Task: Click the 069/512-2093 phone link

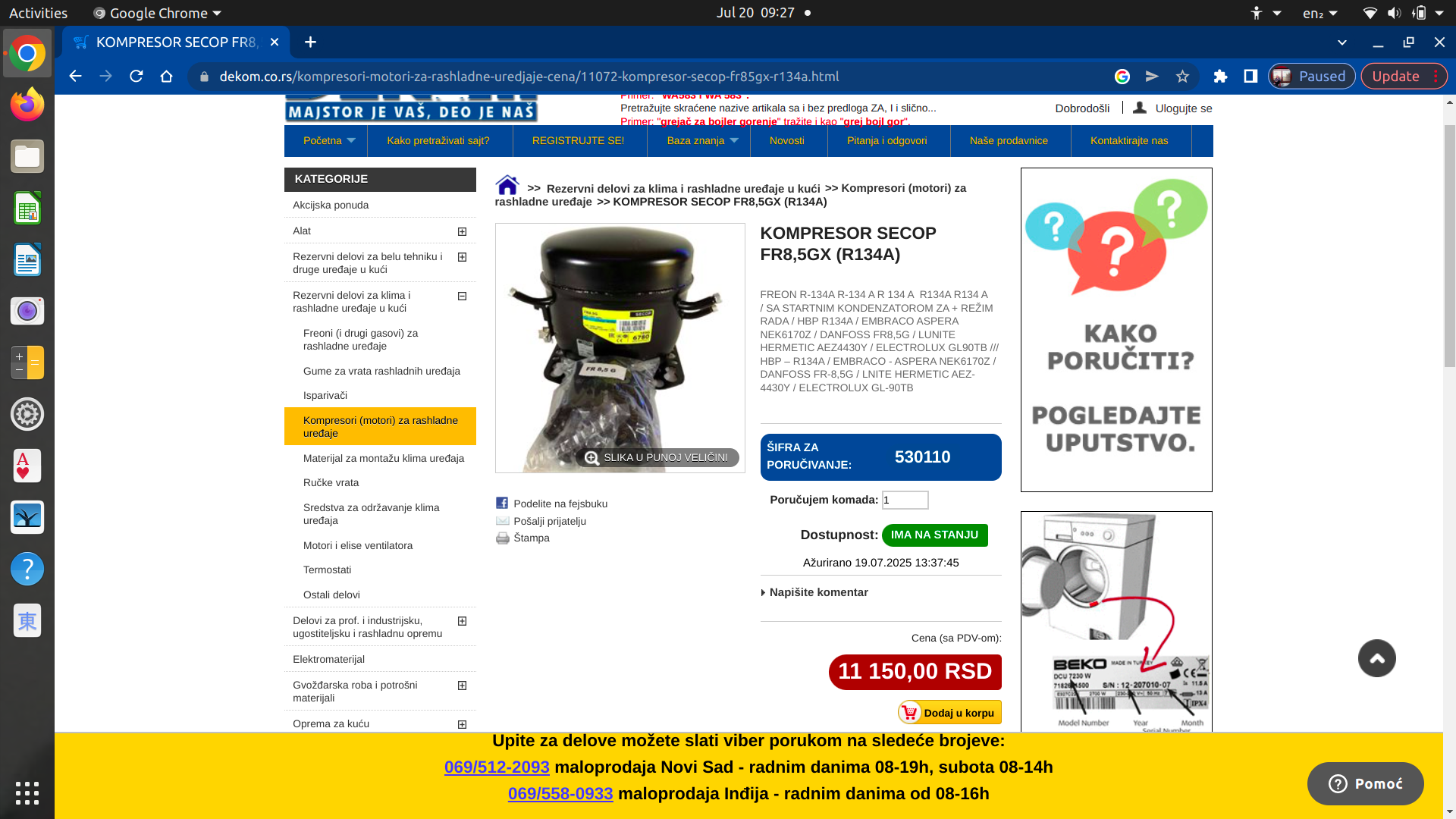Action: pos(497,767)
